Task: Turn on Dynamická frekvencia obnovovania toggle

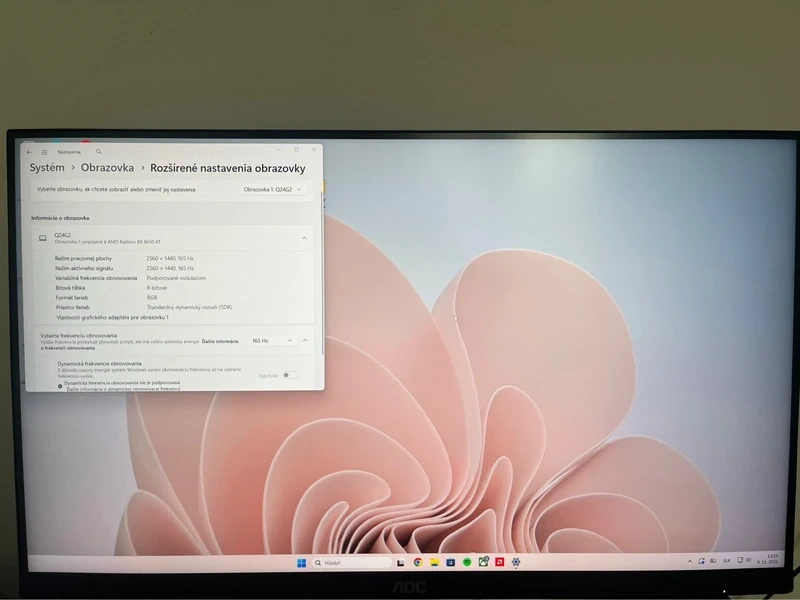Action: point(290,375)
